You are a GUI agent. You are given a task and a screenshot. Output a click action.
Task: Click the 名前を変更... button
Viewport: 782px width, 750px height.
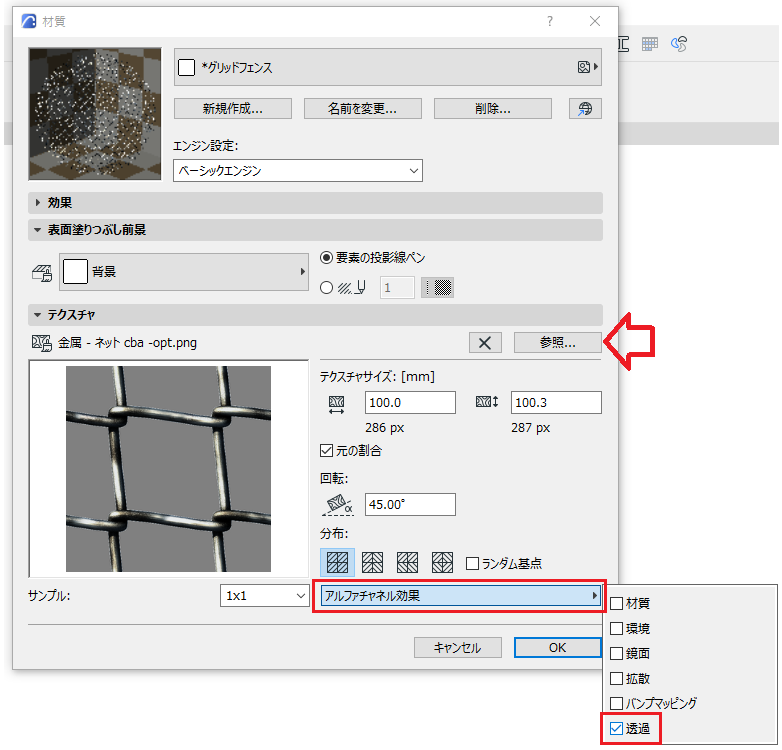coord(363,108)
